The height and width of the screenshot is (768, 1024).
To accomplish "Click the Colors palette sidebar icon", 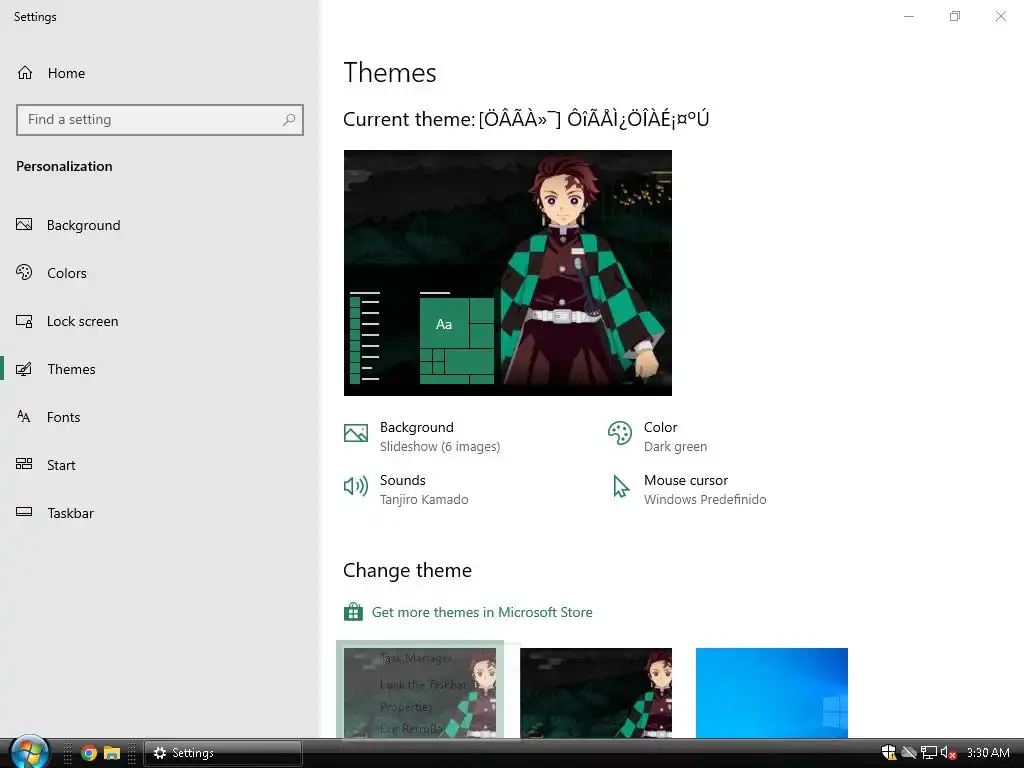I will [24, 272].
